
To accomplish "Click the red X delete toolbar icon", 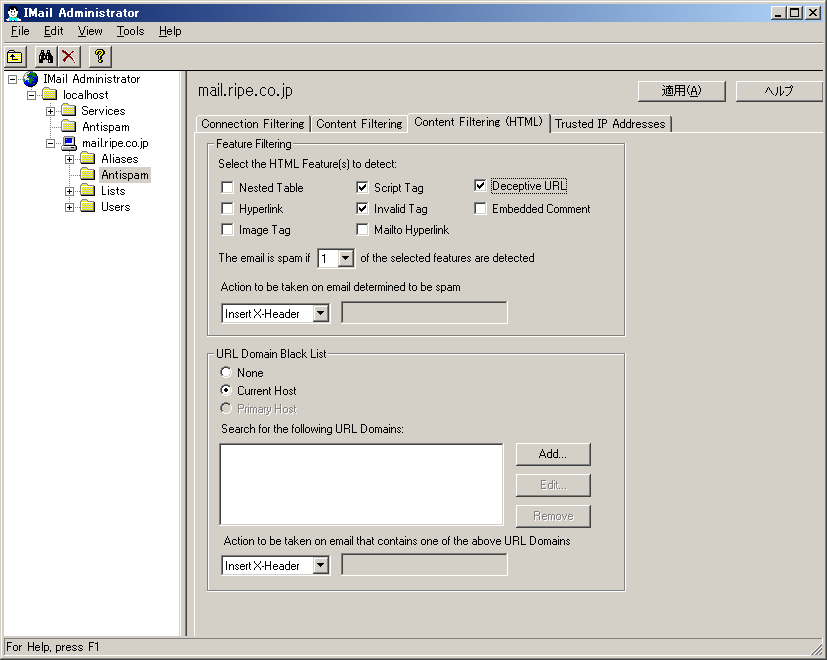I will tap(69, 56).
